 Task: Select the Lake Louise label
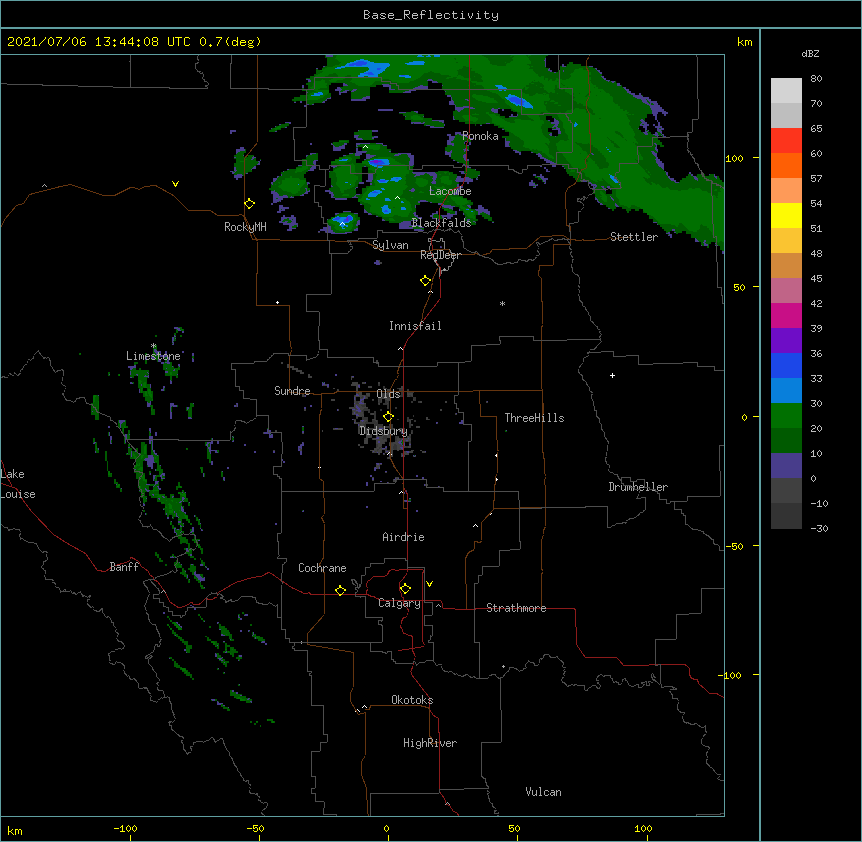[18, 484]
